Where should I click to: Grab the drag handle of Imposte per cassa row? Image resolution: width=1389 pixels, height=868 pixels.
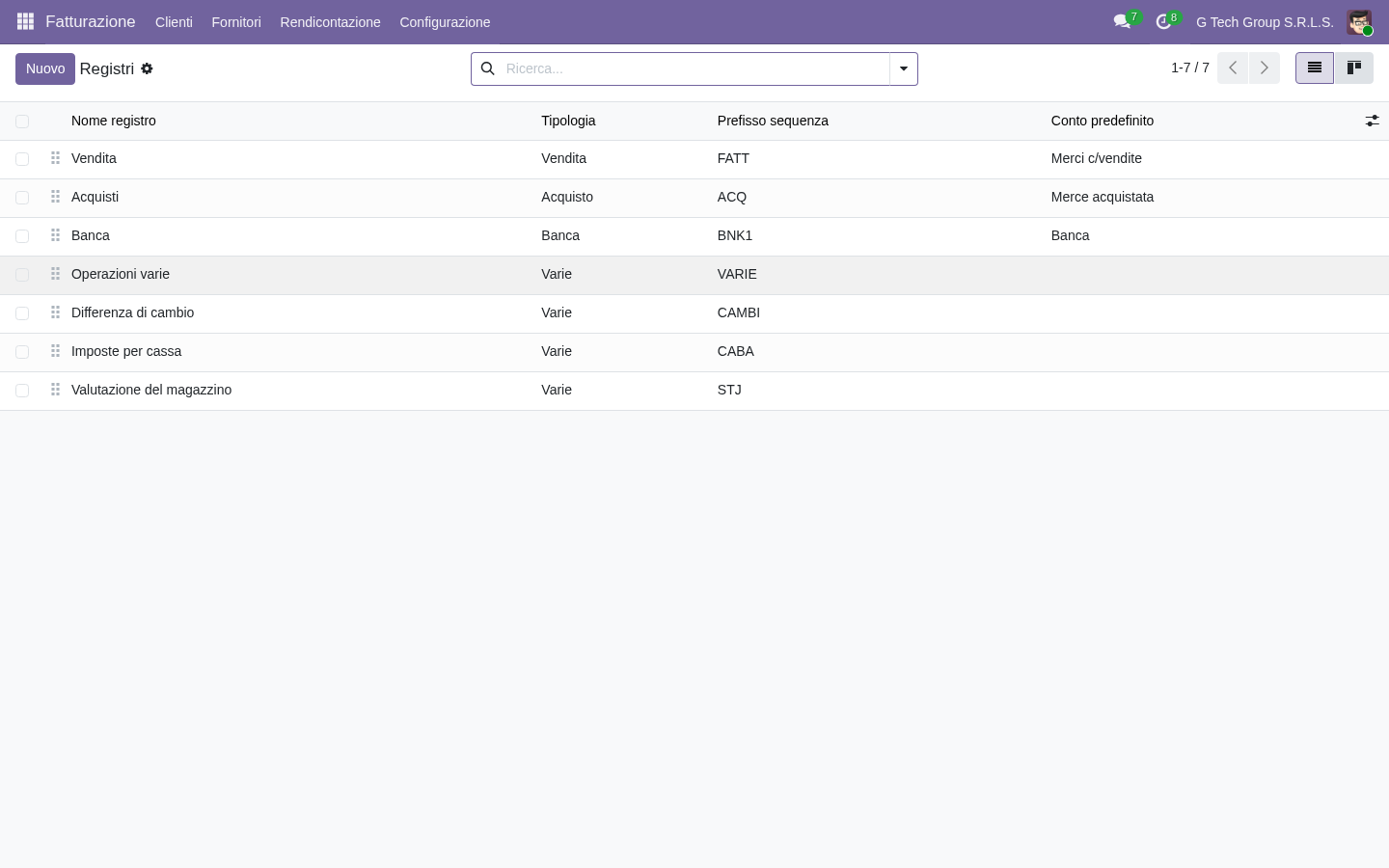(x=55, y=351)
